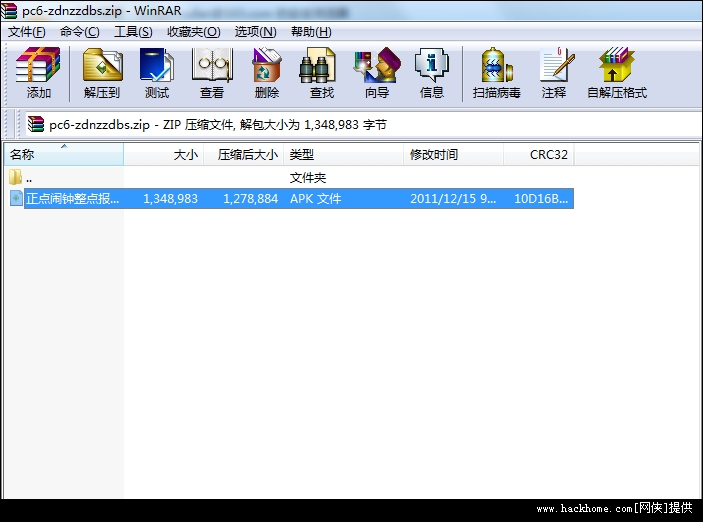Click the 1,278,884 packed size cell
The width and height of the screenshot is (703, 522).
[251, 198]
